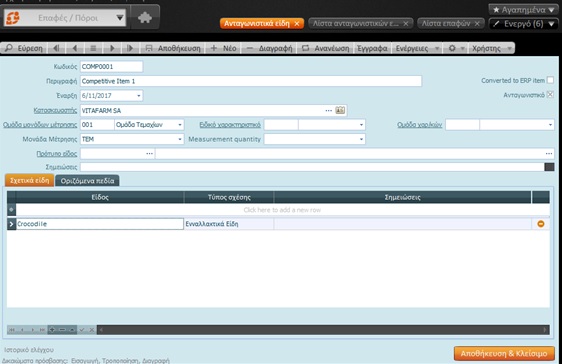562x364 pixels.
Task: Click the grid Σημειώσεις column header
Action: (403, 197)
